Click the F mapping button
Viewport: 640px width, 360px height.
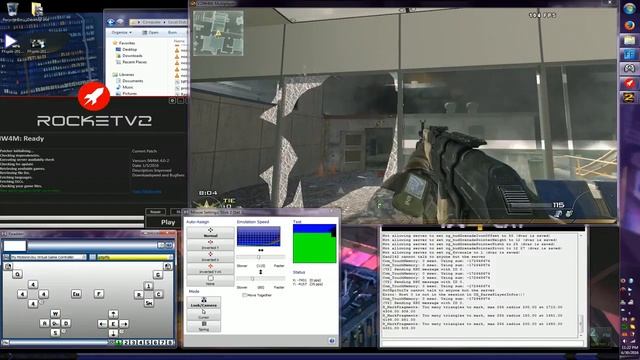(99, 294)
